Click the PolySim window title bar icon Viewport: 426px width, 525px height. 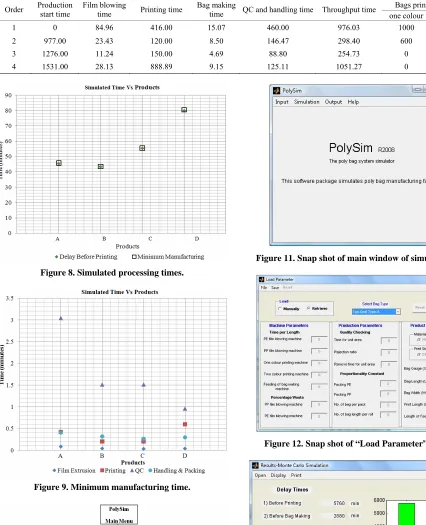click(x=277, y=90)
